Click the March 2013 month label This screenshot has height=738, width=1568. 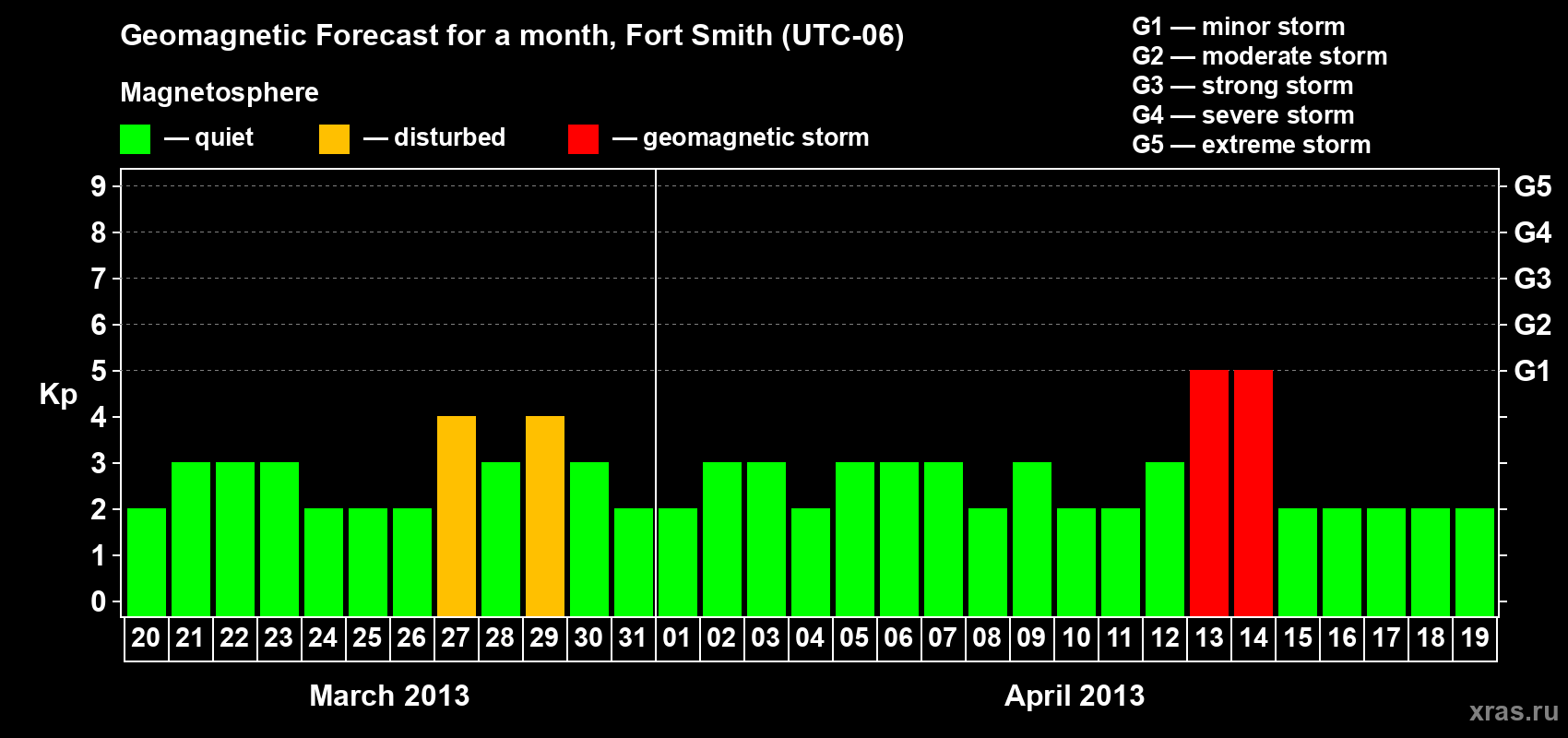click(x=389, y=696)
